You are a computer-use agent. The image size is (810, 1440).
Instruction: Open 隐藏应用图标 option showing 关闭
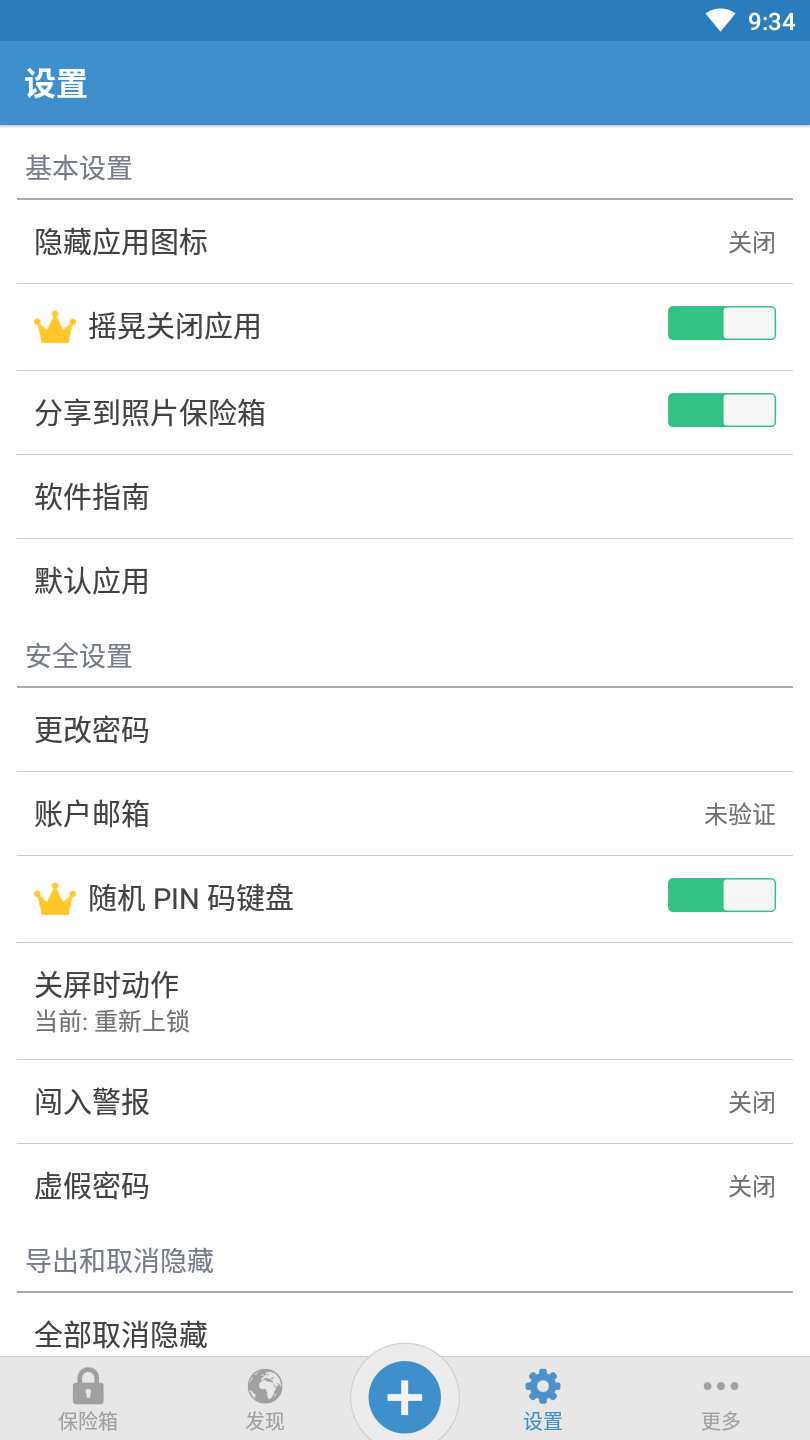pyautogui.click(x=405, y=242)
